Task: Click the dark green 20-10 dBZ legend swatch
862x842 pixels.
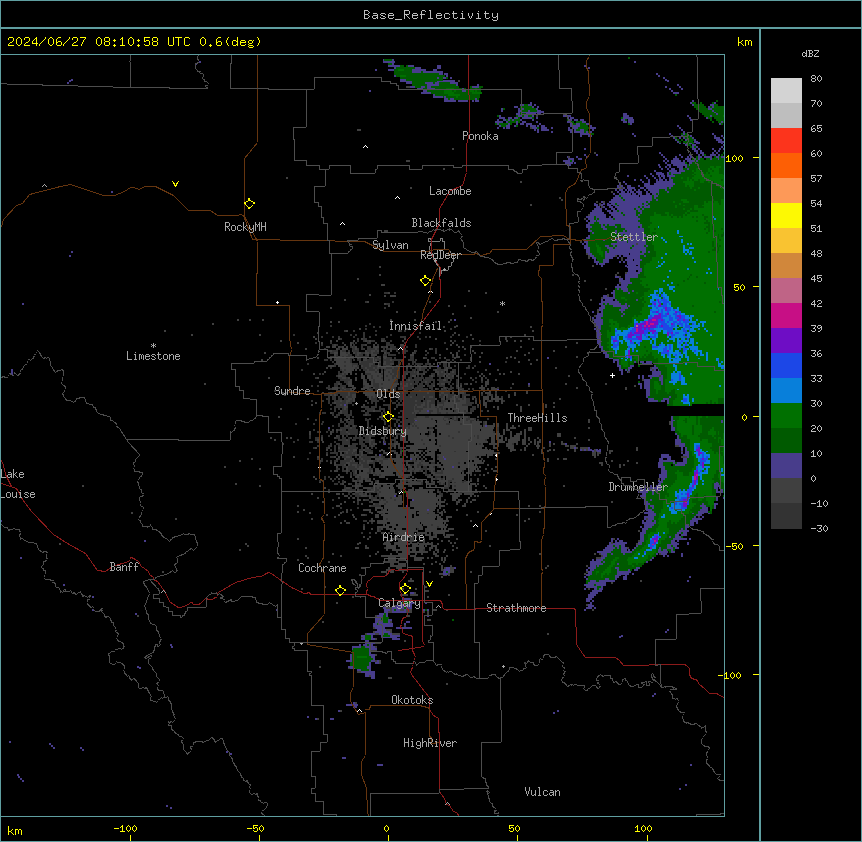Action: (x=786, y=441)
